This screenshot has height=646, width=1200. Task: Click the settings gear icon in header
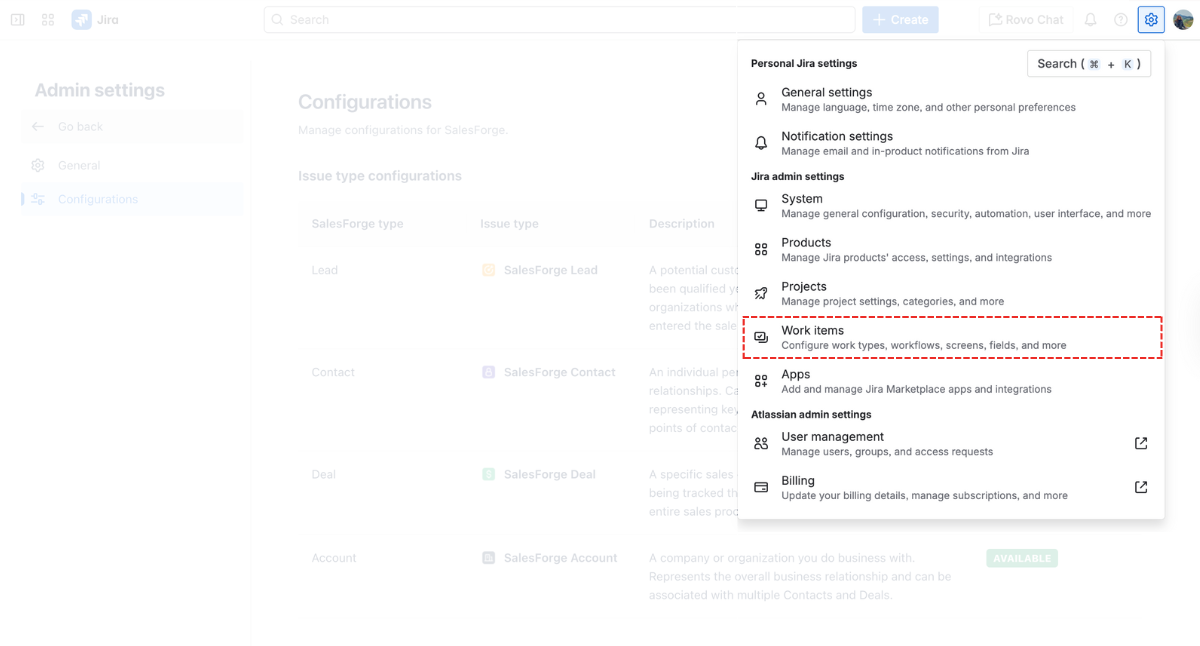point(1151,20)
